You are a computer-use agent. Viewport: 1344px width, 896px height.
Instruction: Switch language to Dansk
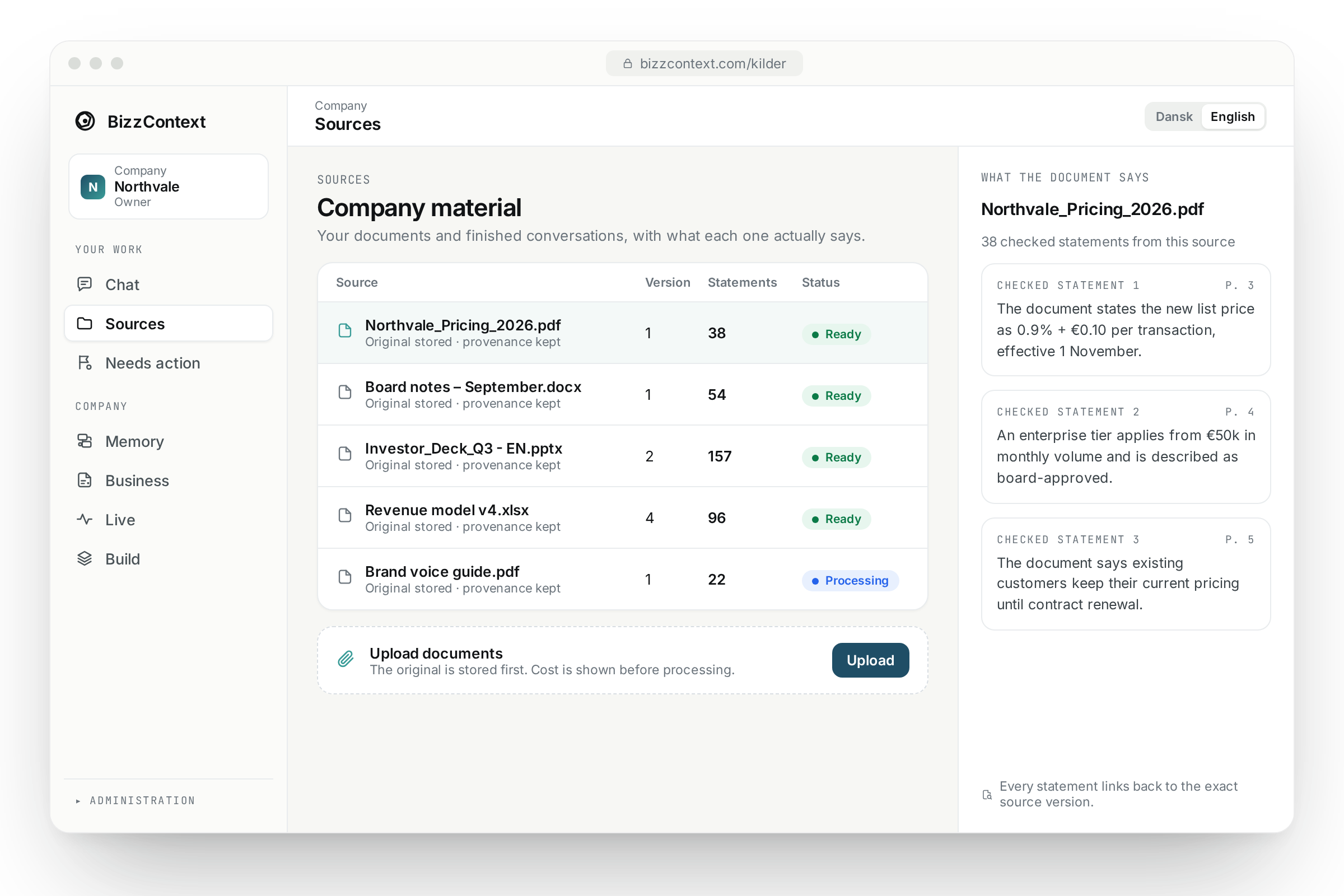click(x=1174, y=116)
